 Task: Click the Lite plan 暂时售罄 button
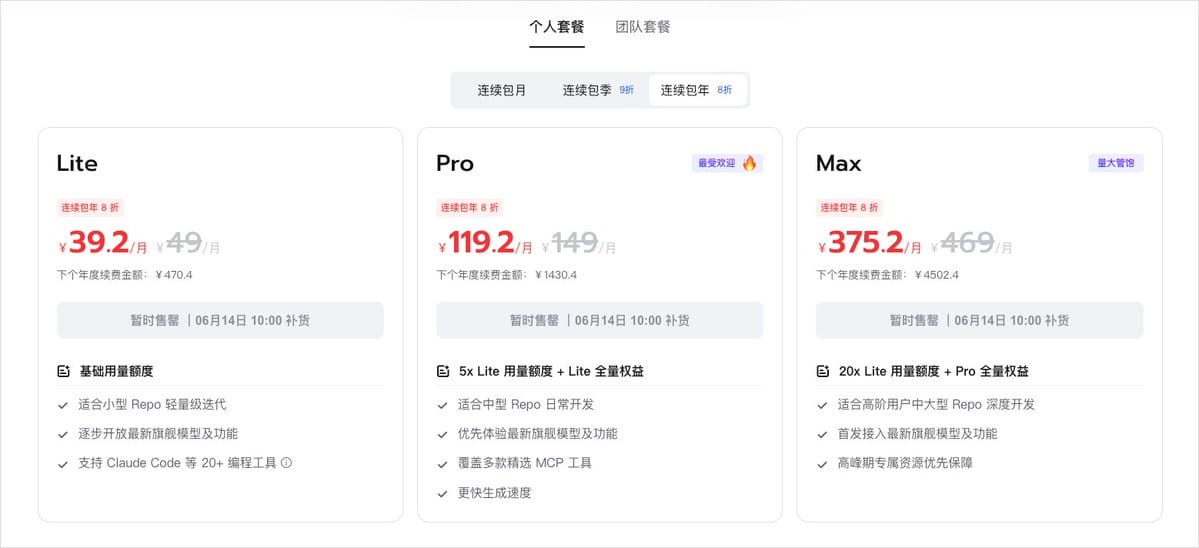click(220, 320)
